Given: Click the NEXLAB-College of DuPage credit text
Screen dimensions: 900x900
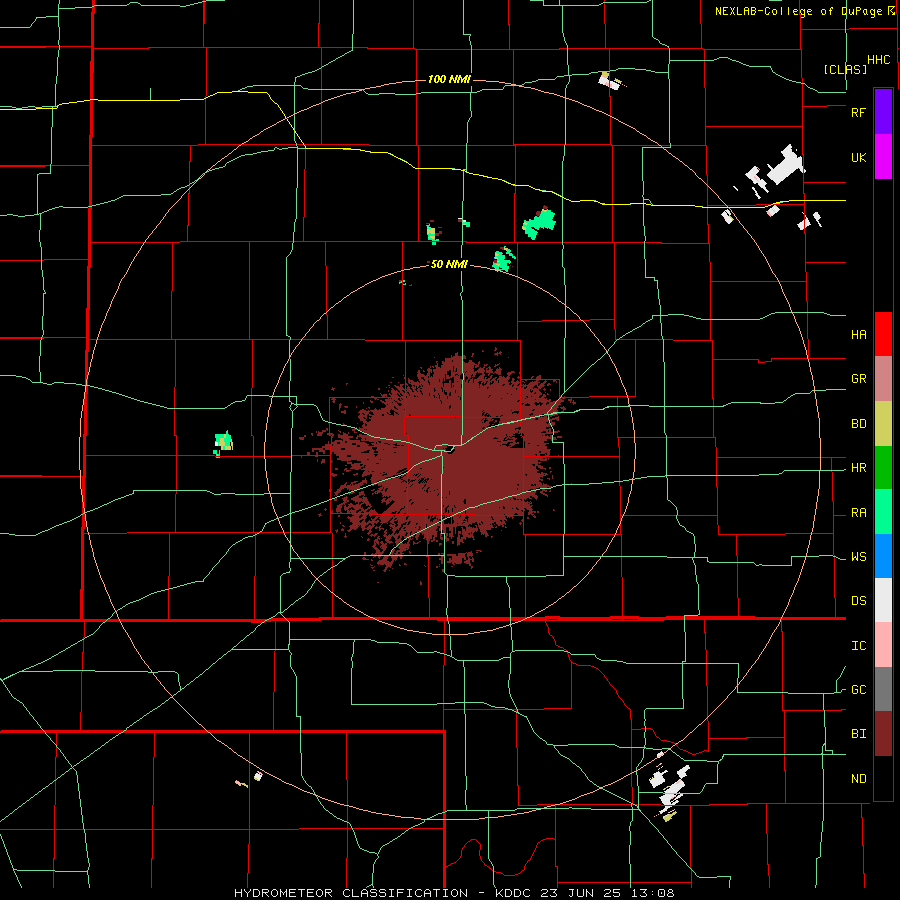Looking at the screenshot, I should click(798, 11).
